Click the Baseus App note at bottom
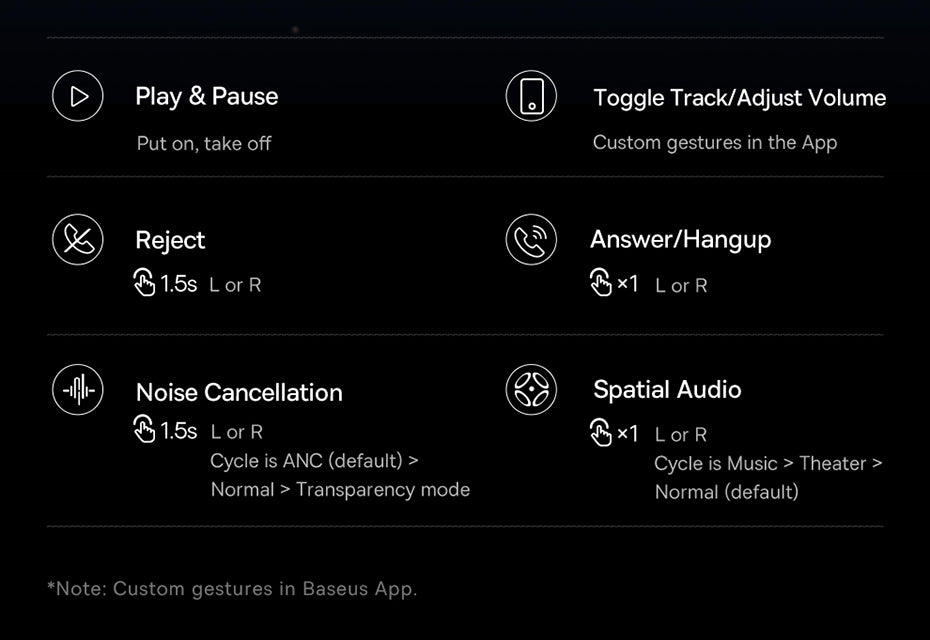Viewport: 930px width, 640px height. pos(232,589)
